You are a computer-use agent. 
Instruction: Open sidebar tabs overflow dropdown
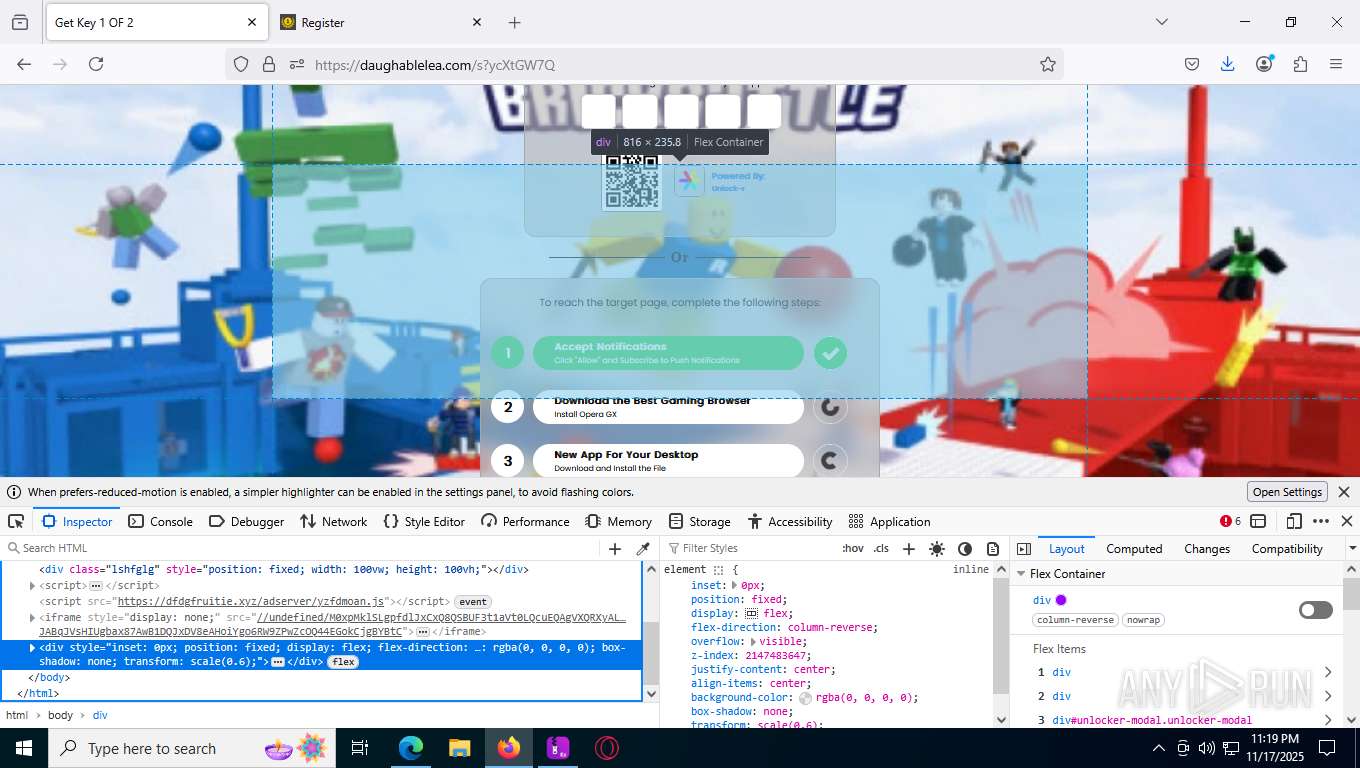[x=1352, y=548]
